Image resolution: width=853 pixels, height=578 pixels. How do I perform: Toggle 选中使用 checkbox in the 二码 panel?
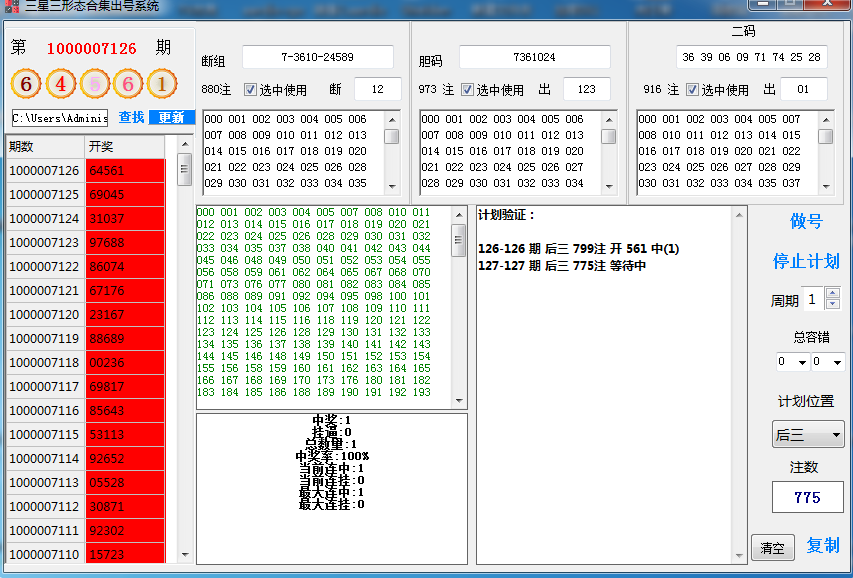click(693, 90)
